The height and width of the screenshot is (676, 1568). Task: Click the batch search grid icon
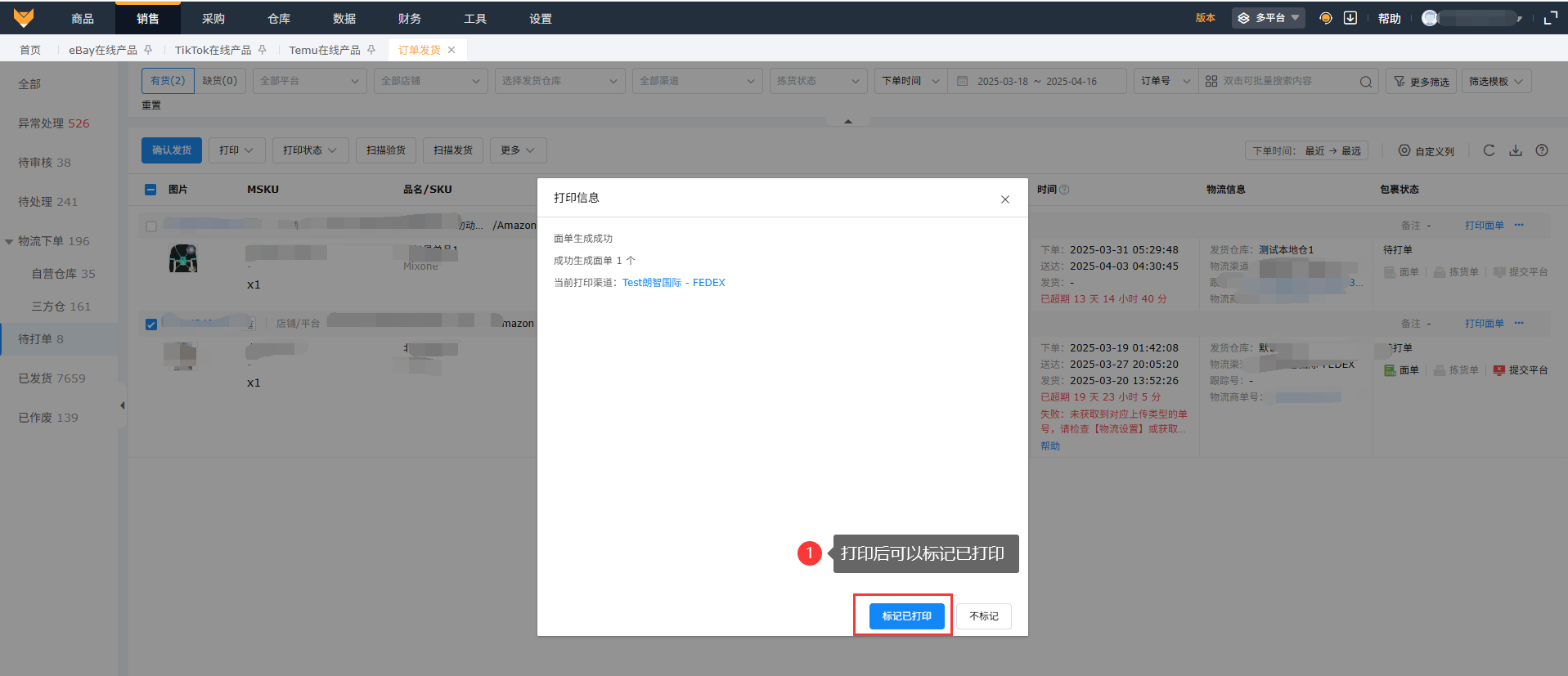(1211, 81)
